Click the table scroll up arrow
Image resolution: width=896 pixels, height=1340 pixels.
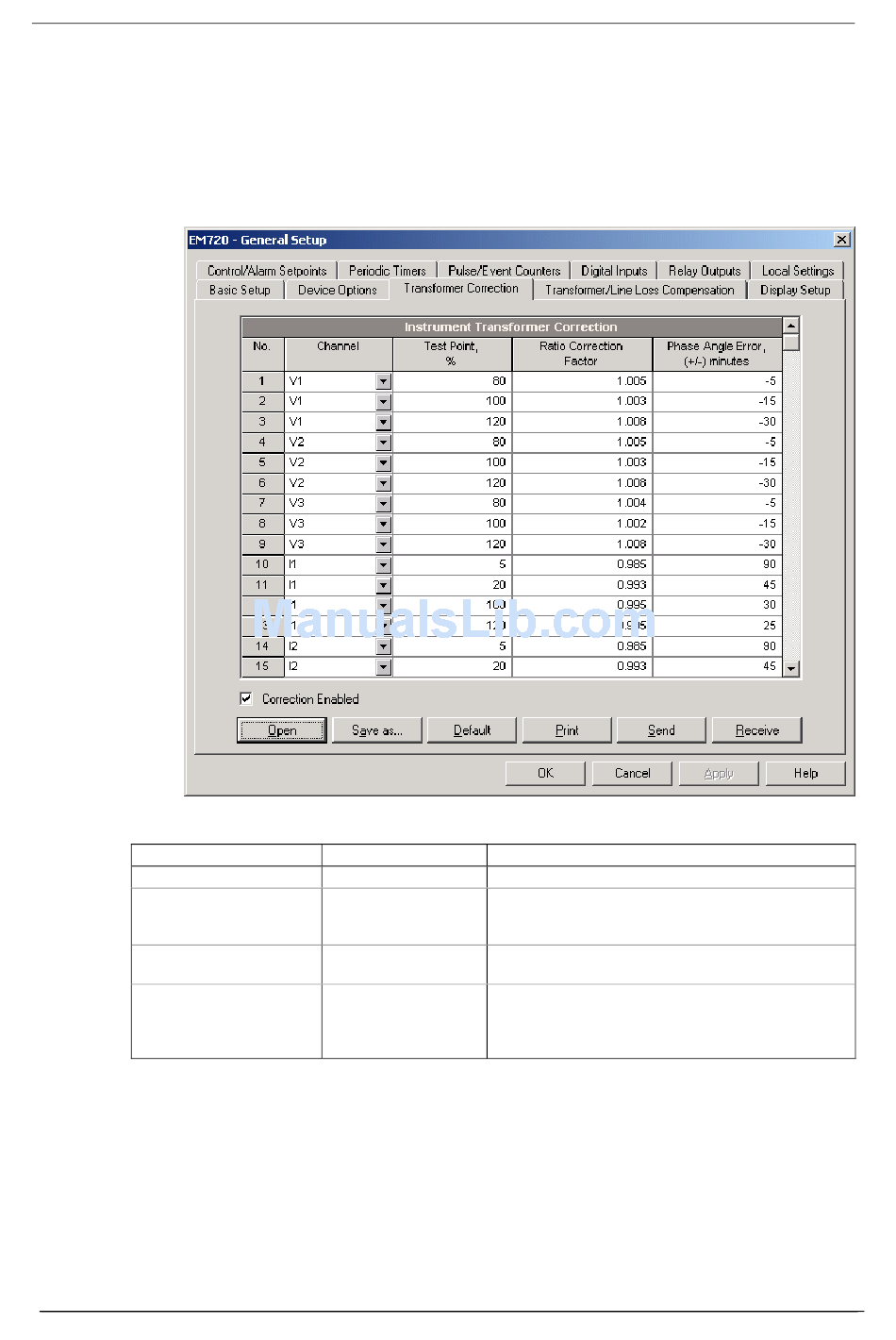tap(791, 326)
